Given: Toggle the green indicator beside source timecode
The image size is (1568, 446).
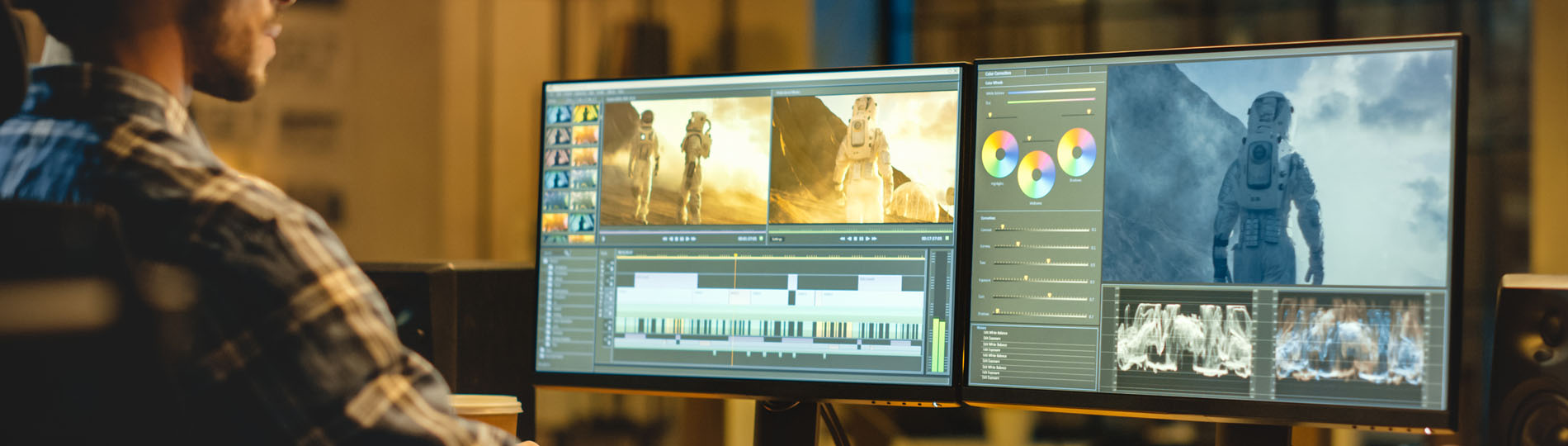Looking at the screenshot, I should tap(762, 239).
